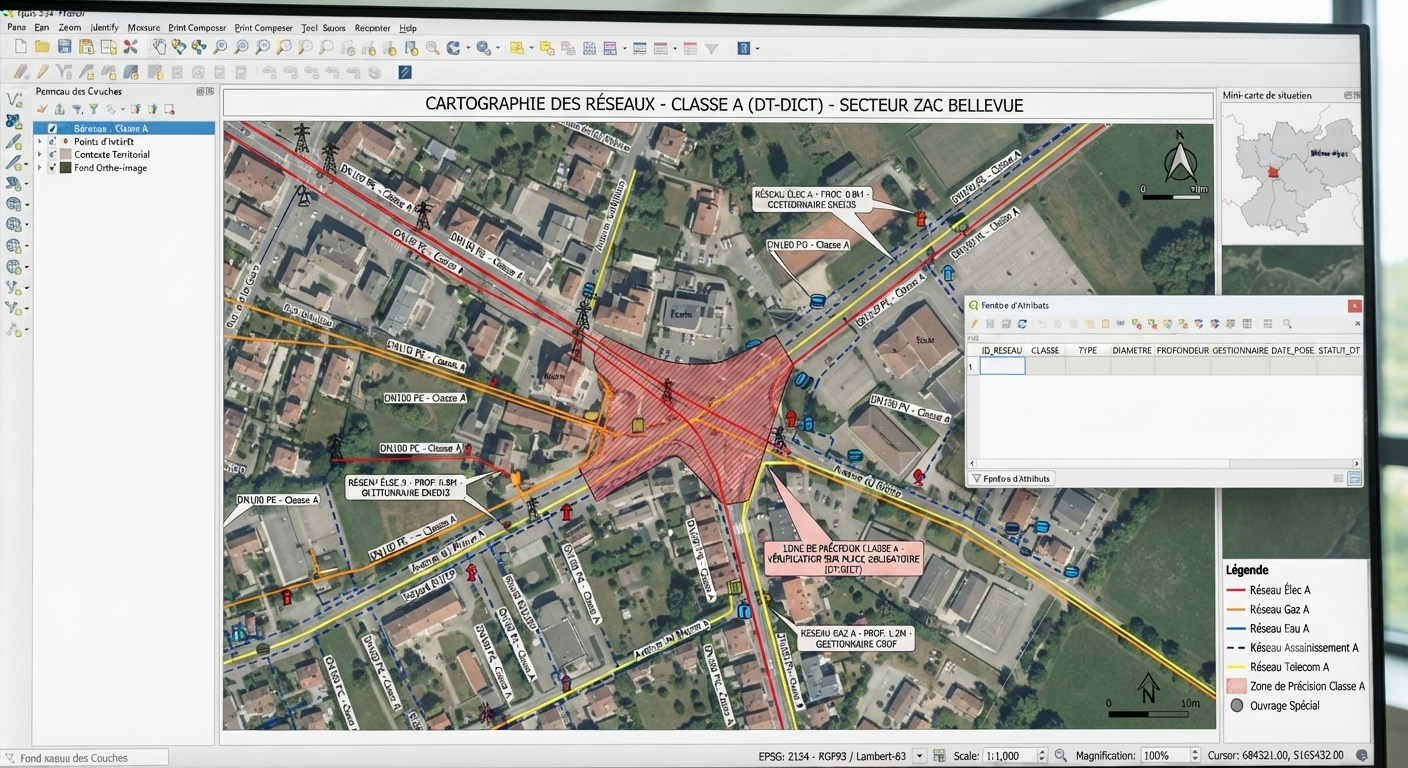Screen dimensions: 1408x768
Task: Click the GESTIONNAIRE column header
Action: click(x=1240, y=351)
